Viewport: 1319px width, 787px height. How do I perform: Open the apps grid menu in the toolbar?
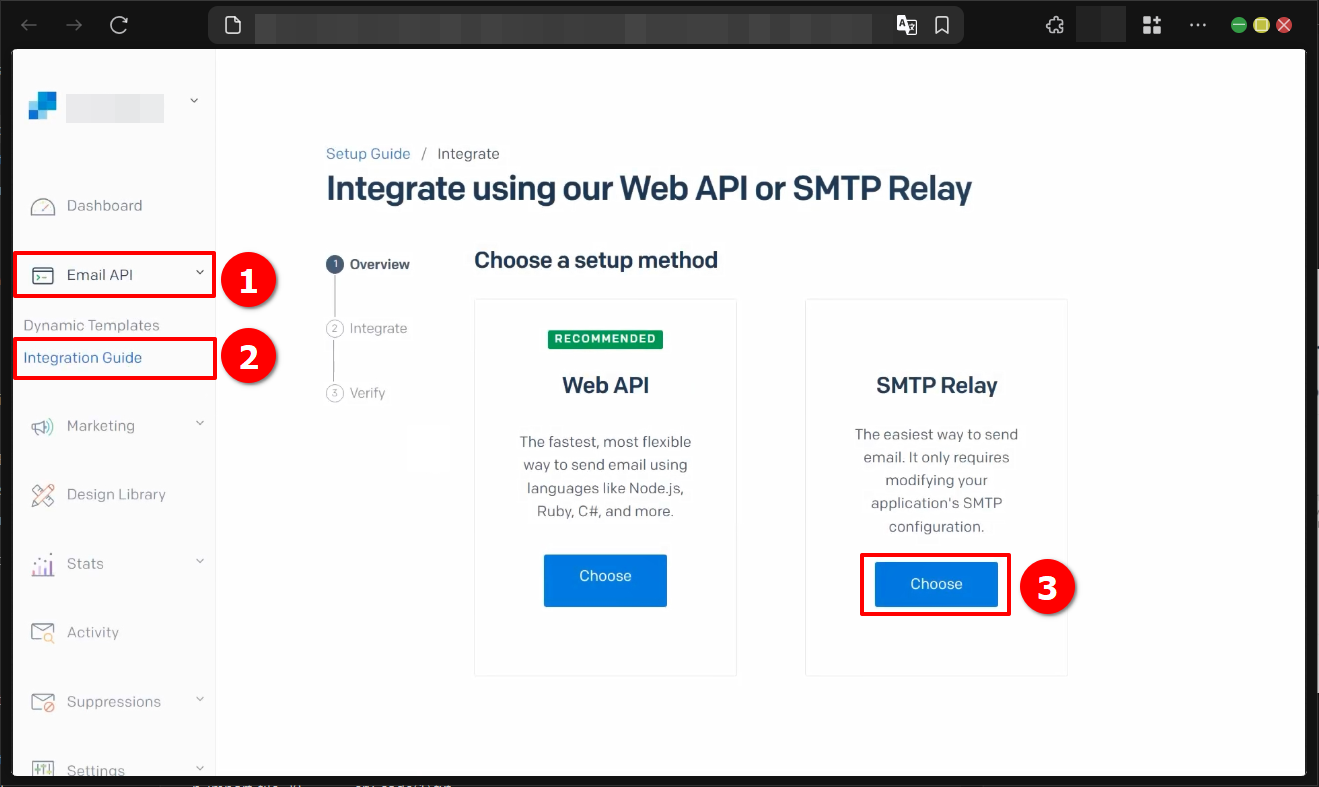pyautogui.click(x=1151, y=24)
